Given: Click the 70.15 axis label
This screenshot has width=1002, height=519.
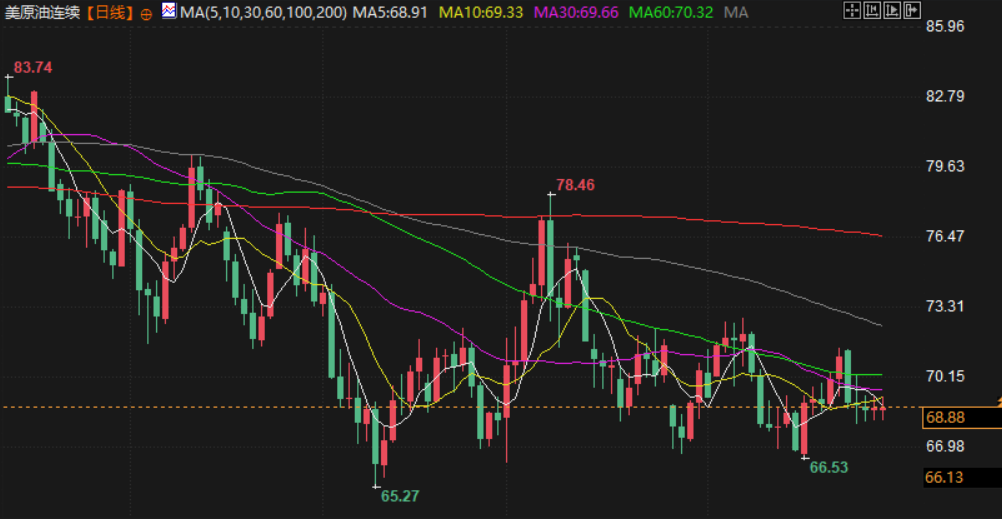Looking at the screenshot, I should click(x=944, y=376).
